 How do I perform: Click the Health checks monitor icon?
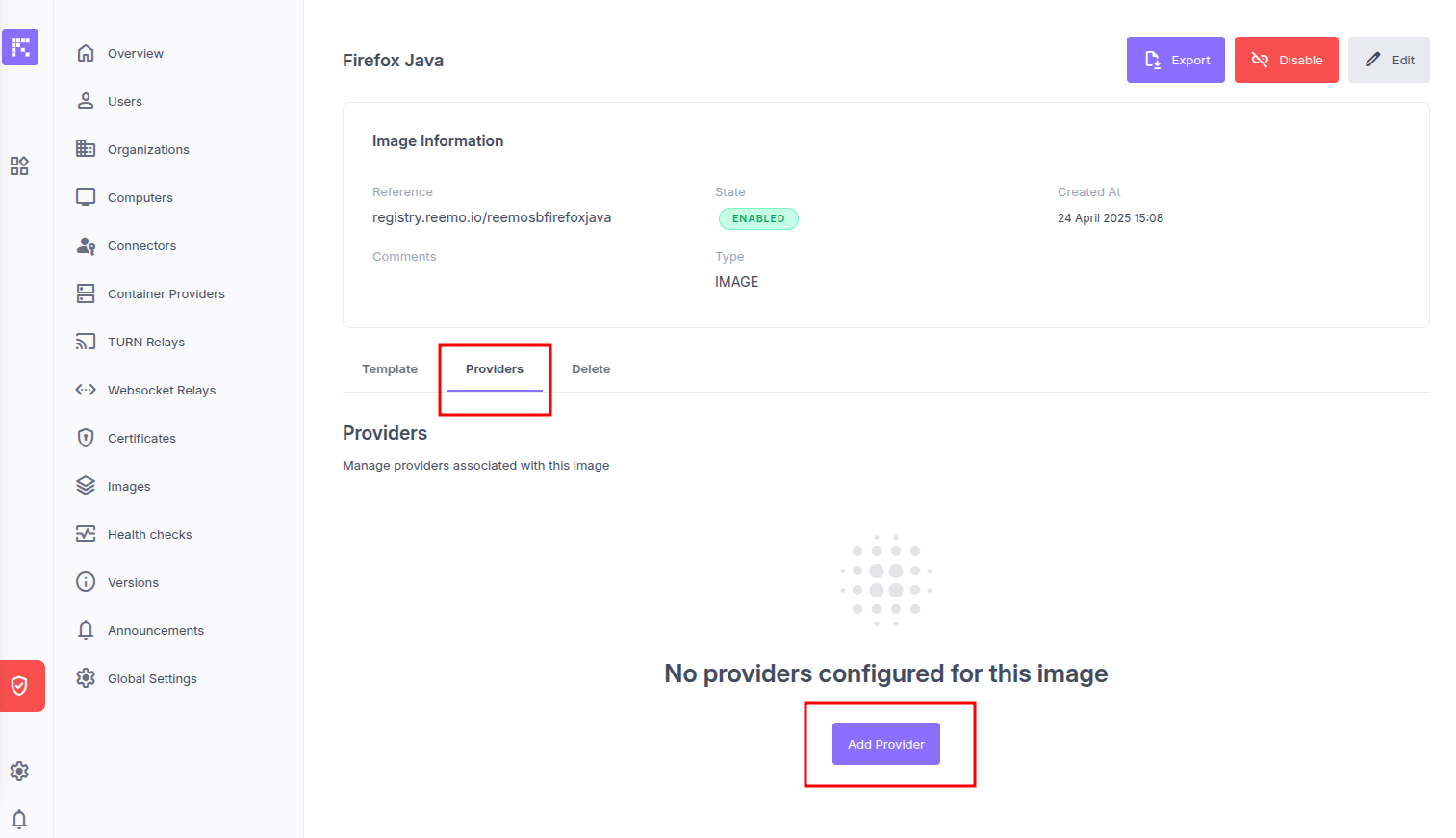pyautogui.click(x=86, y=534)
